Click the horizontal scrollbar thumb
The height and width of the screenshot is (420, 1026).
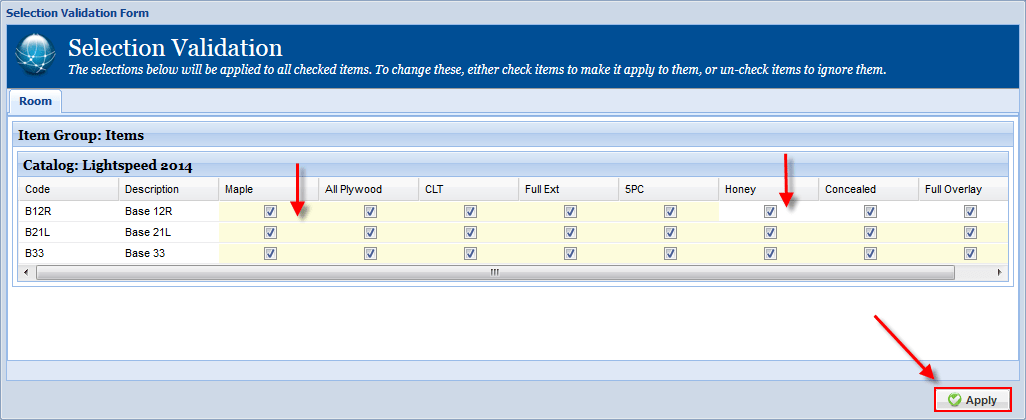[495, 271]
